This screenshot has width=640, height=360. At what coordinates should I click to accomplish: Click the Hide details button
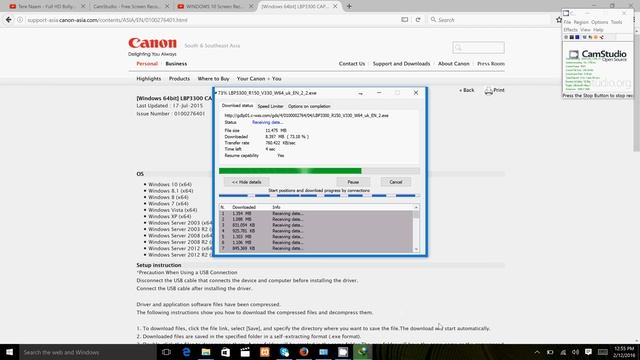tap(246, 182)
